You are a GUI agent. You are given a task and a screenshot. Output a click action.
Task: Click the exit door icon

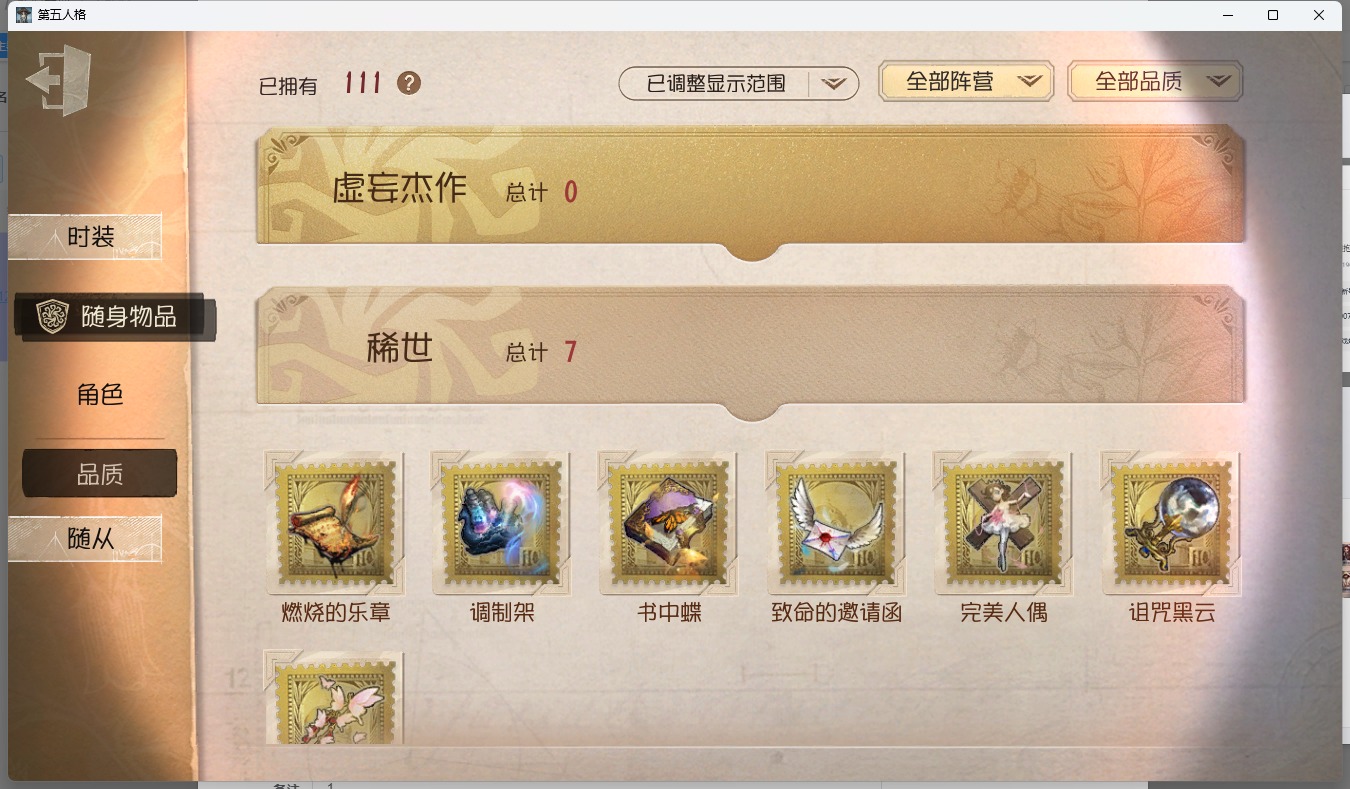click(59, 80)
